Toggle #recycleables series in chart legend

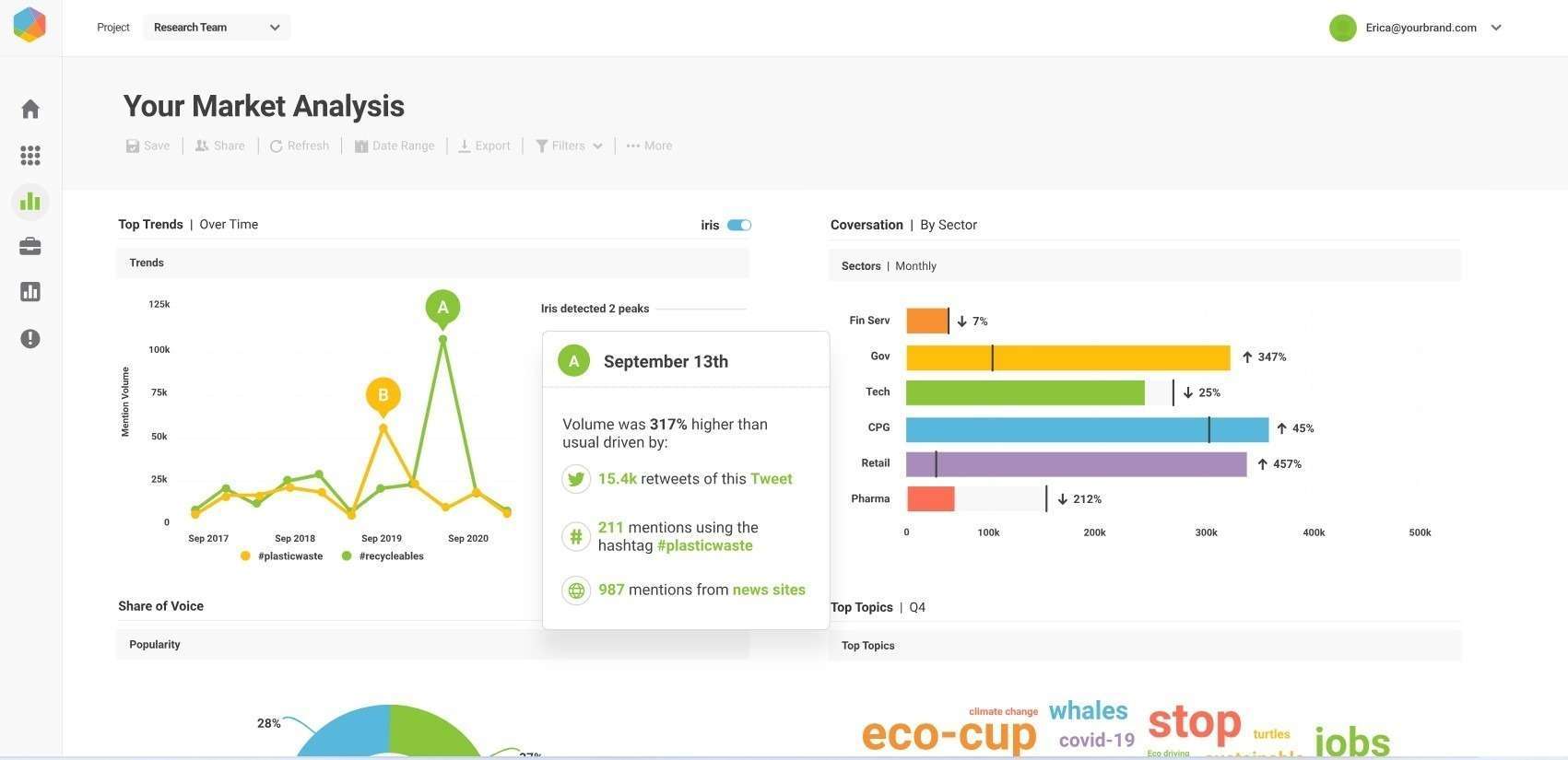pos(383,556)
